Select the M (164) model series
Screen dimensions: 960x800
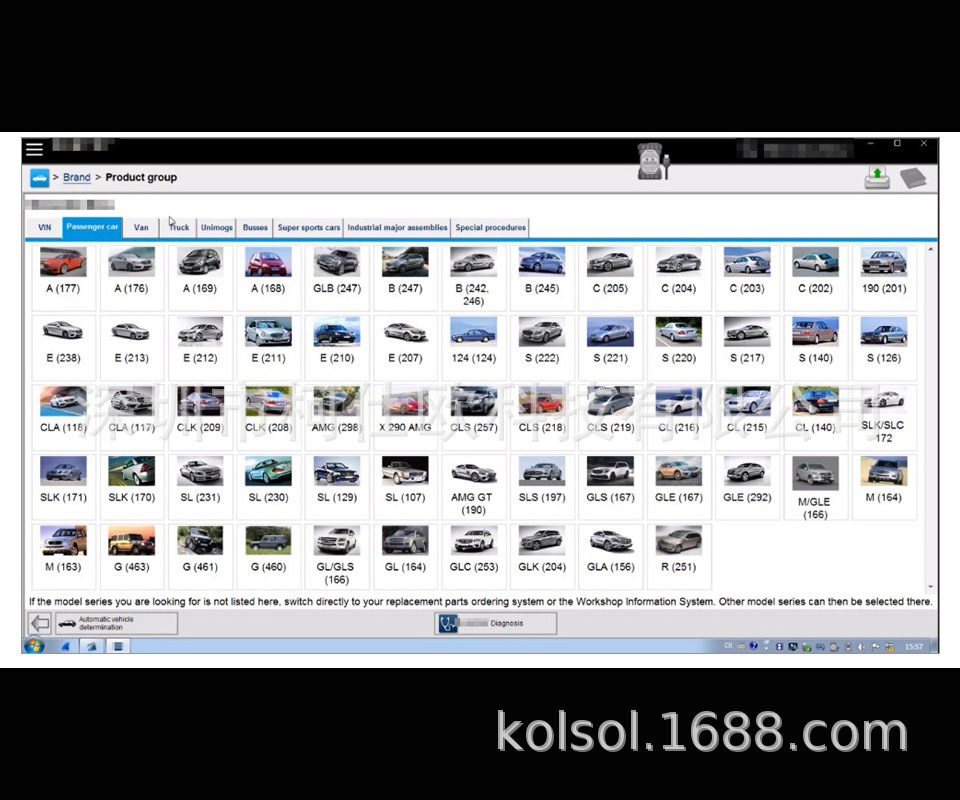click(883, 487)
